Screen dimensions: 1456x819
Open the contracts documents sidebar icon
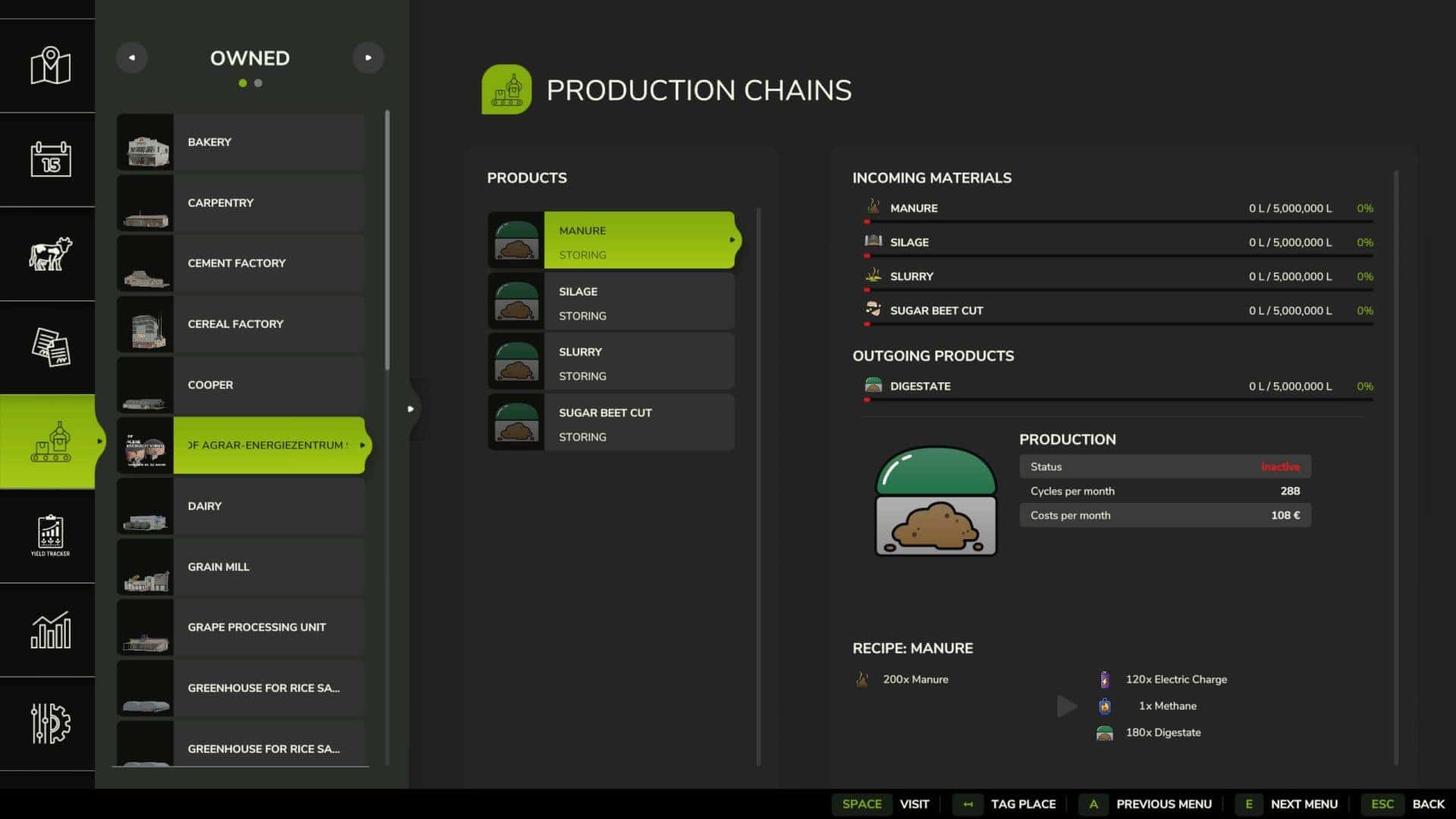[50, 347]
